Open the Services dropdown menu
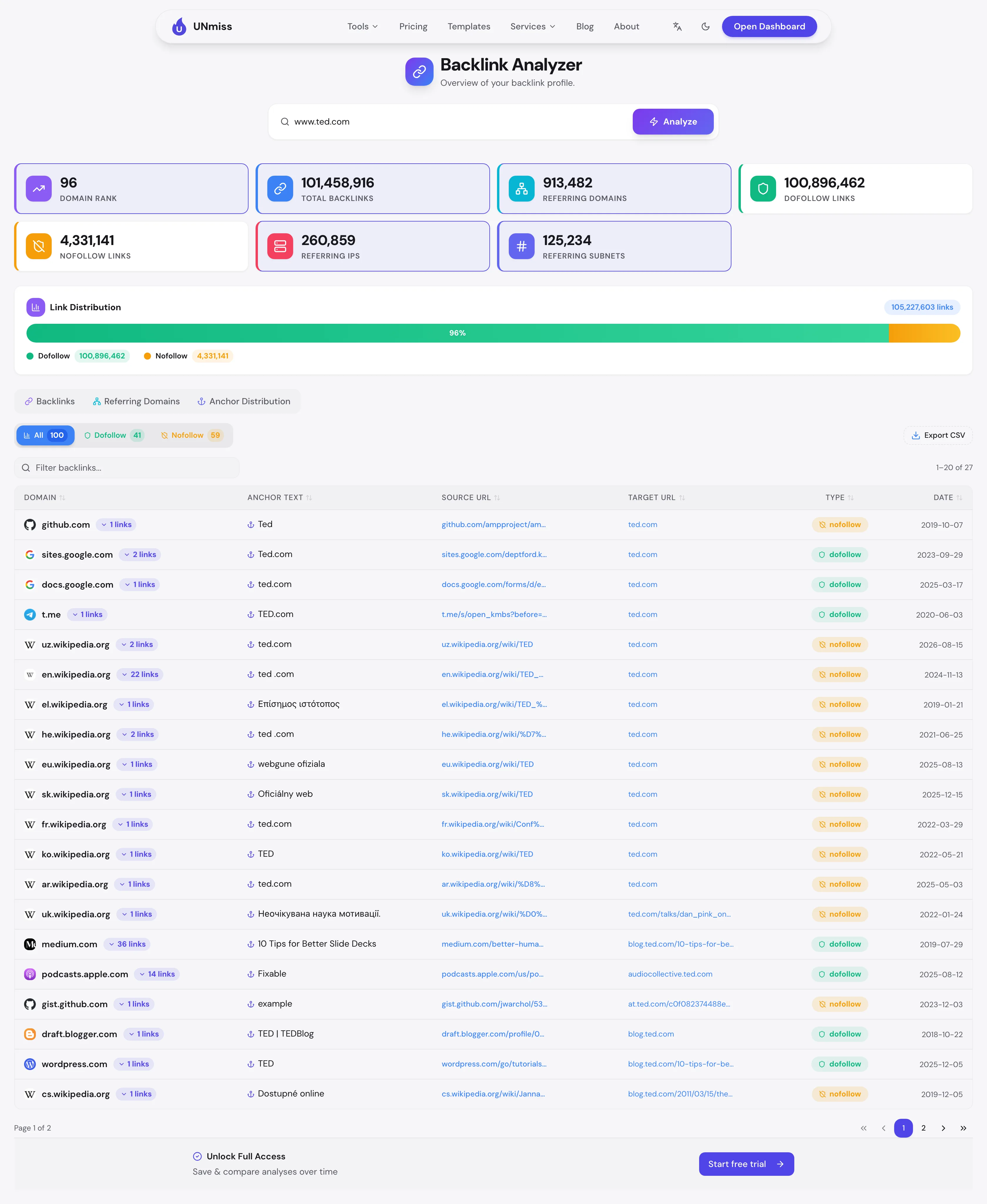Viewport: 987px width, 1204px height. pos(533,26)
